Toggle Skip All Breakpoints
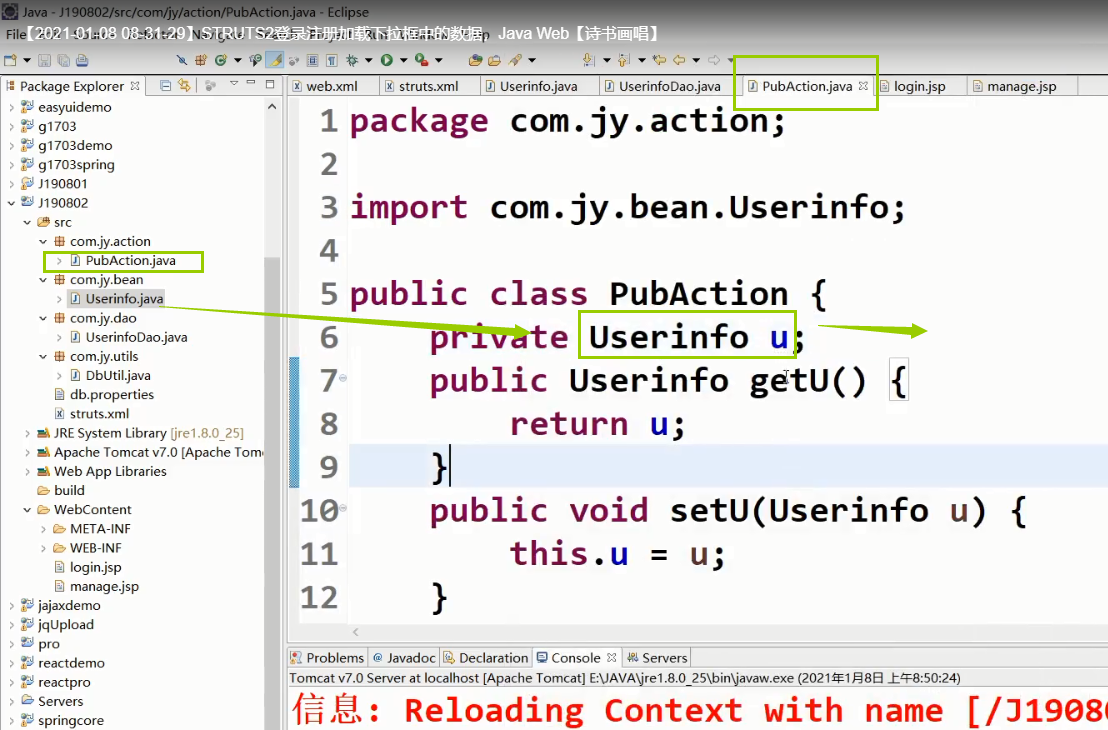The height and width of the screenshot is (730, 1108). click(182, 60)
